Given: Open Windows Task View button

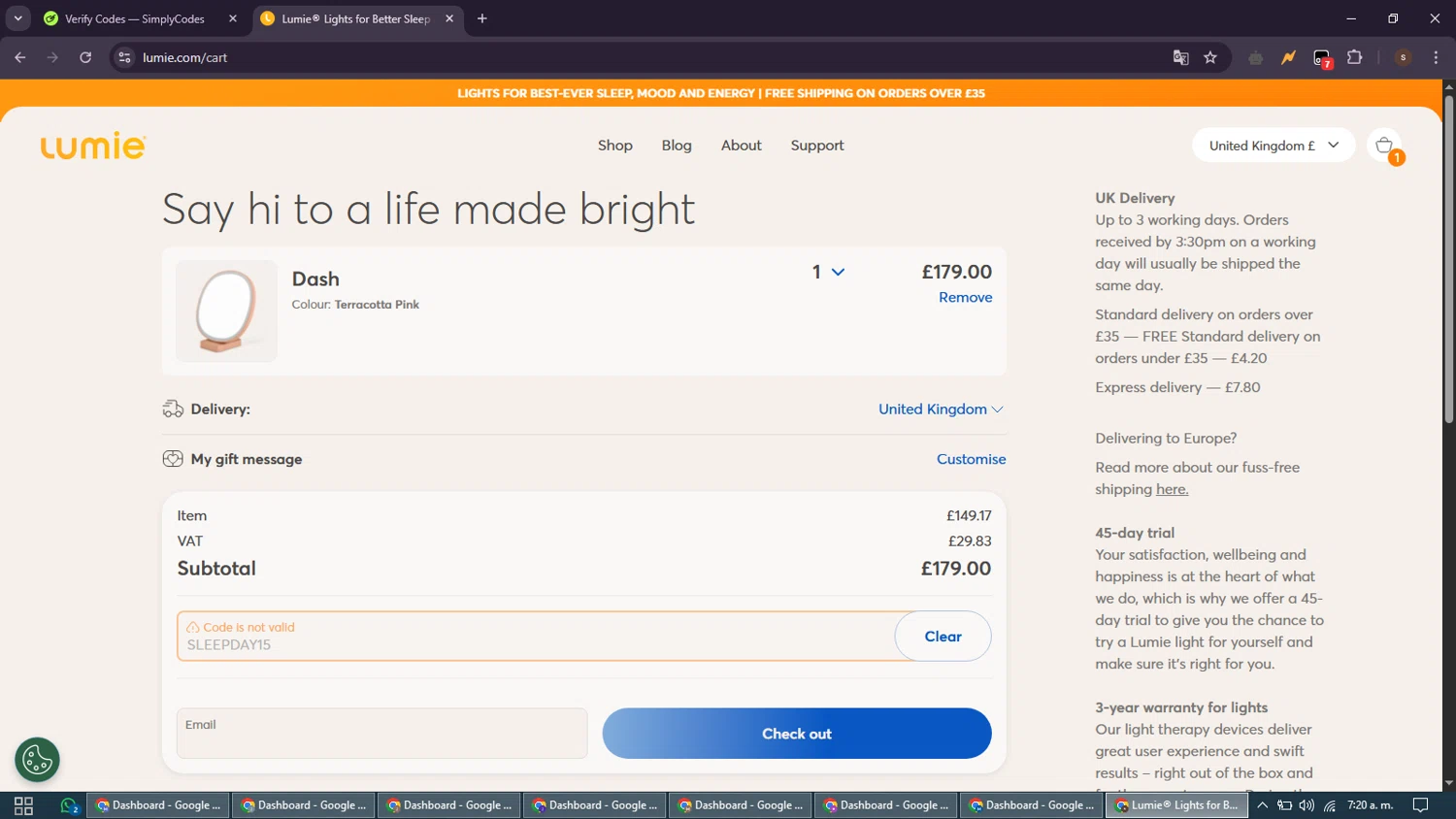Looking at the screenshot, I should coord(23,805).
